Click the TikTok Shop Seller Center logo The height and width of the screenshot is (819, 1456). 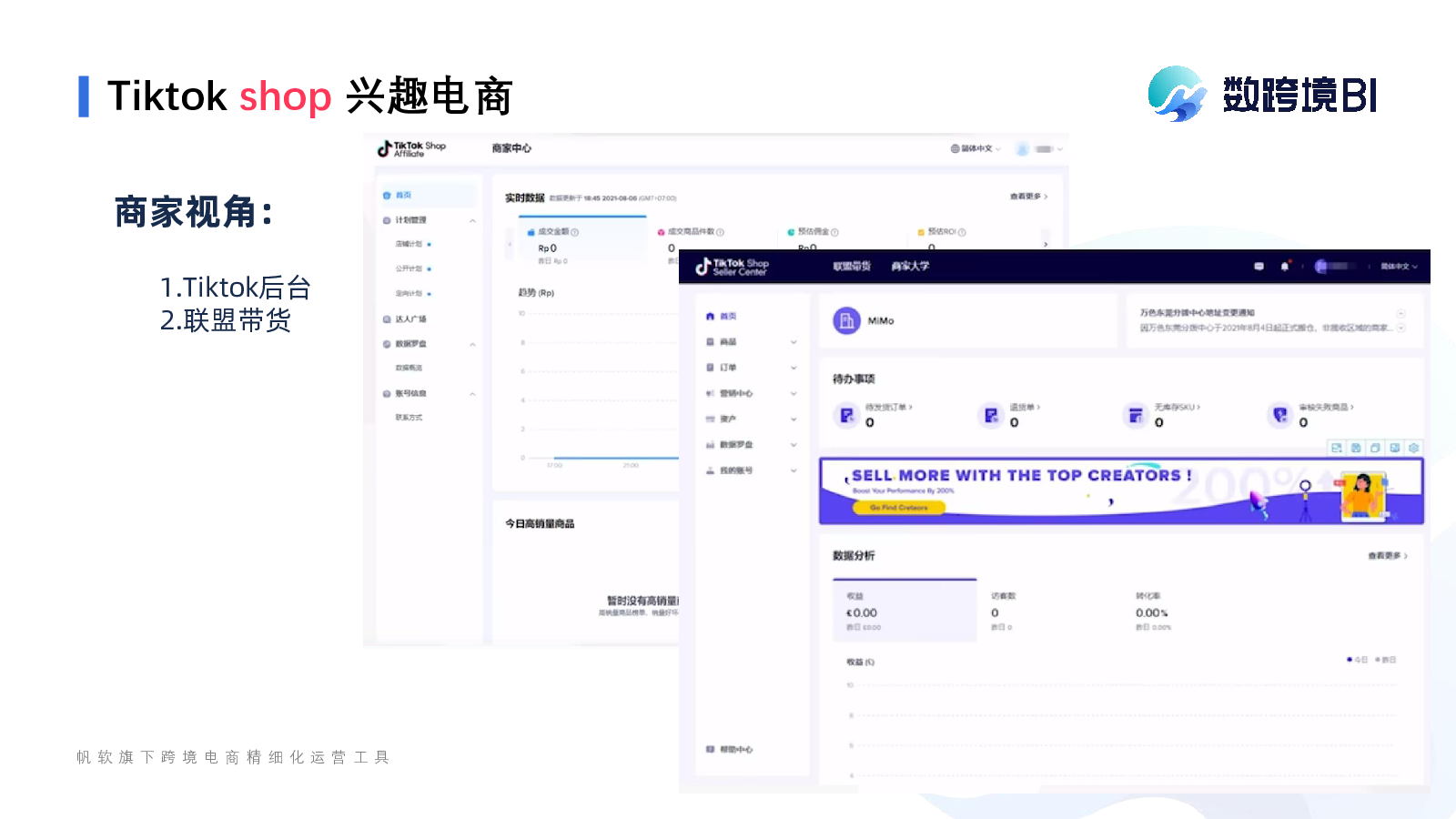coord(733,267)
